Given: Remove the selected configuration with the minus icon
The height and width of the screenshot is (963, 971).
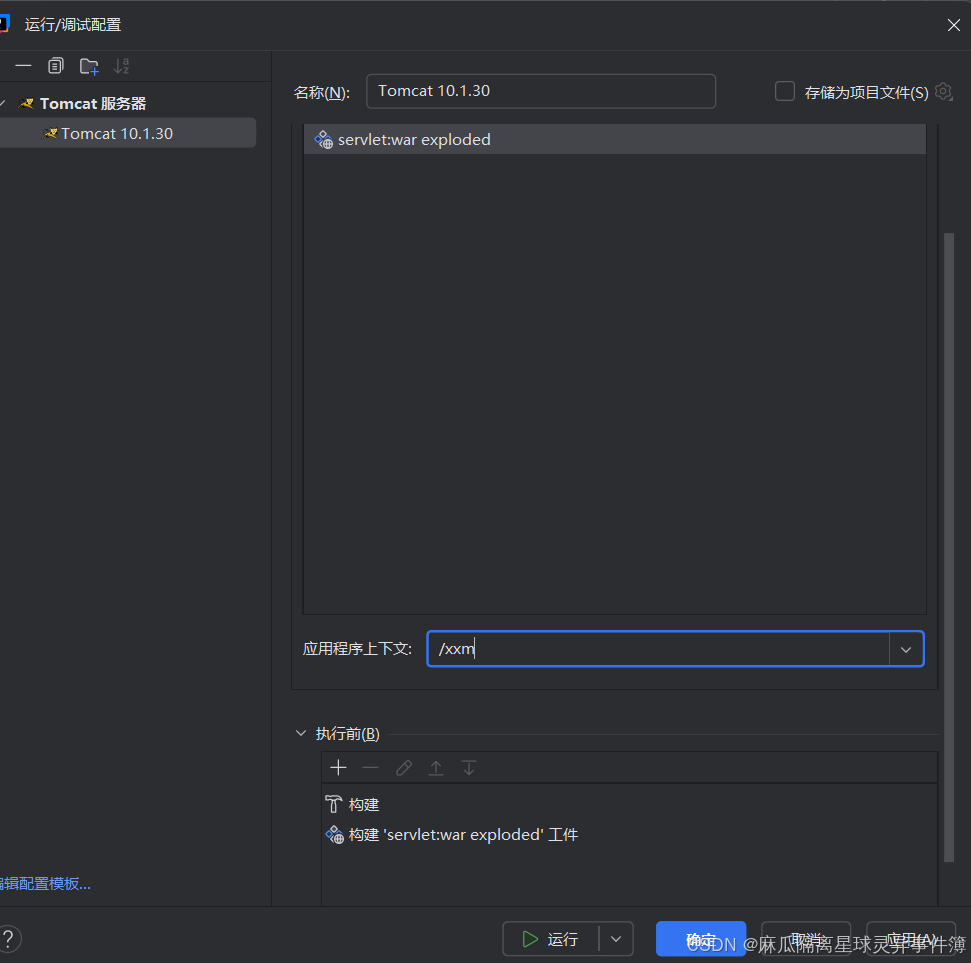Looking at the screenshot, I should (x=23, y=66).
